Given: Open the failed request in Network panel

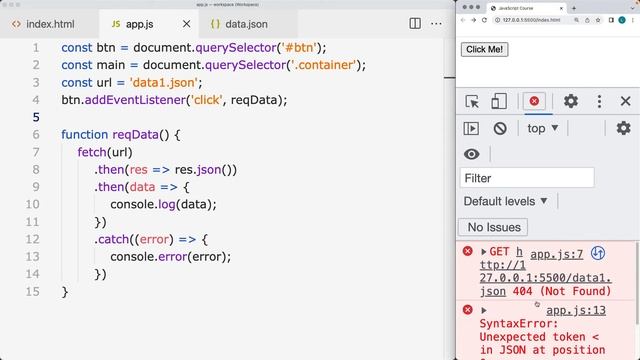Looking at the screenshot, I should click(598, 253).
